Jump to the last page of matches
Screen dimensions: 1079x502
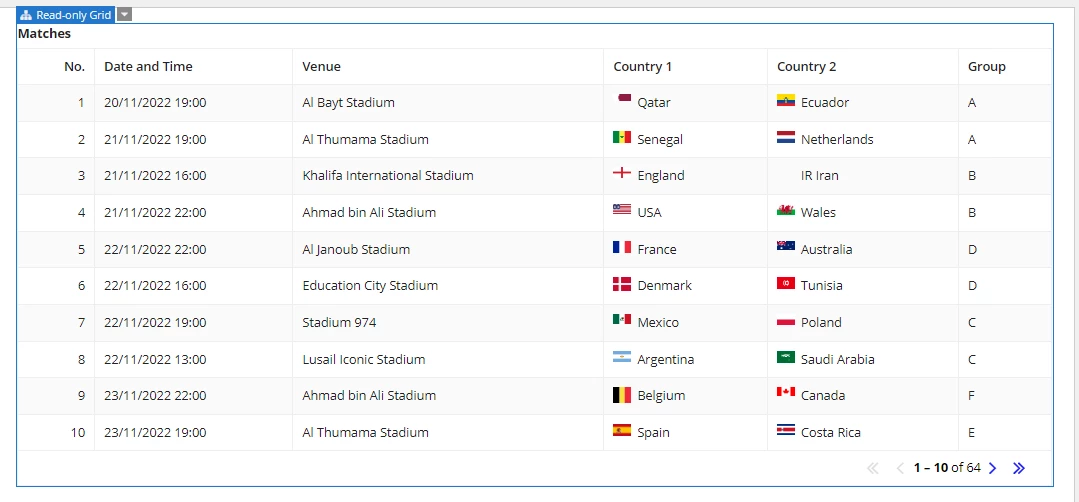[1019, 468]
